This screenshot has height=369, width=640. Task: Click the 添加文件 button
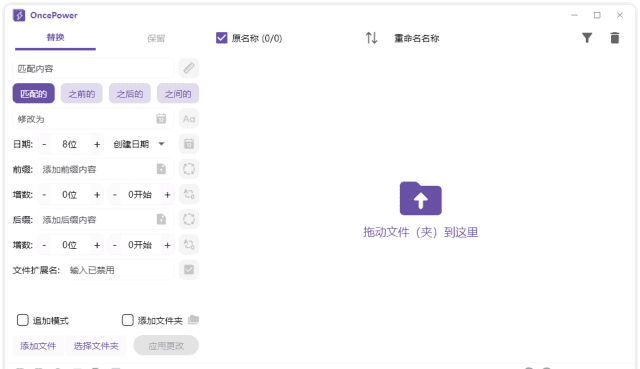pyautogui.click(x=38, y=346)
